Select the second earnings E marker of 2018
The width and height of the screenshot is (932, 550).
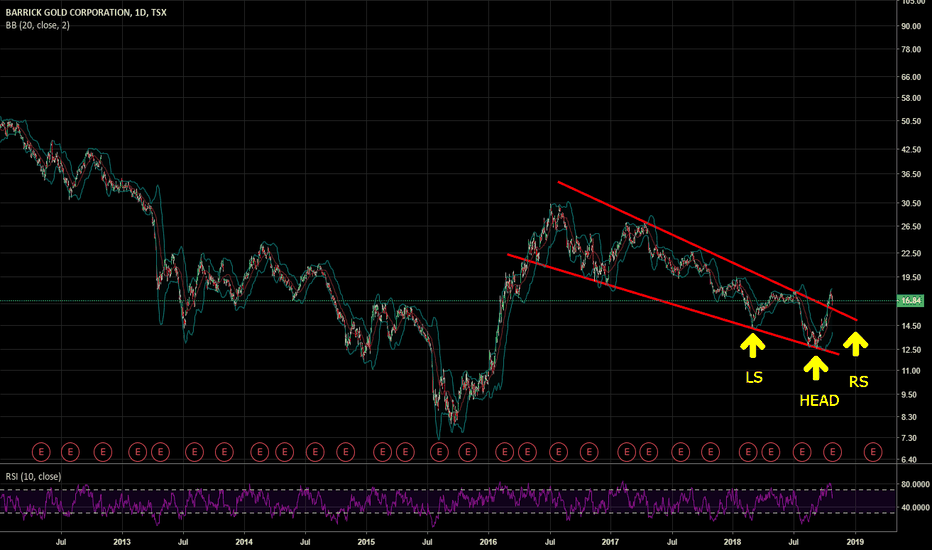771,452
